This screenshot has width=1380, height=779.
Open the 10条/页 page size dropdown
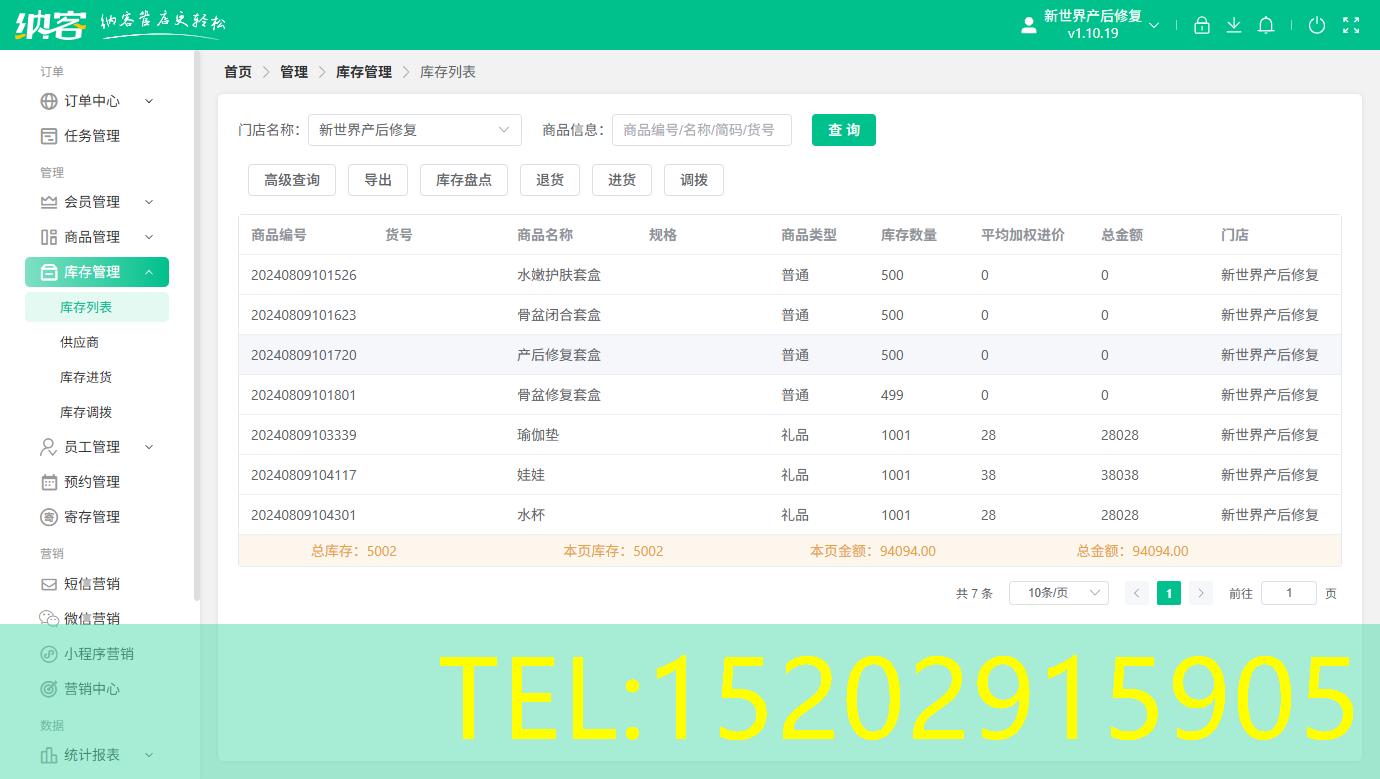[x=1058, y=592]
